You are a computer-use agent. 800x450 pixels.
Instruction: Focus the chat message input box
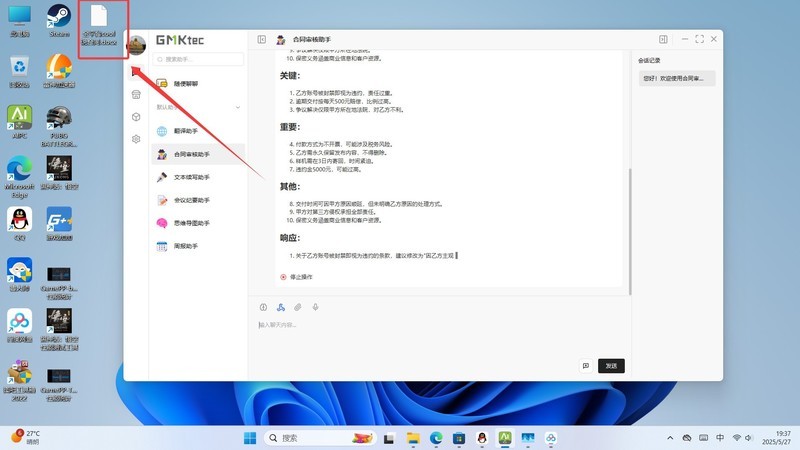(441, 337)
